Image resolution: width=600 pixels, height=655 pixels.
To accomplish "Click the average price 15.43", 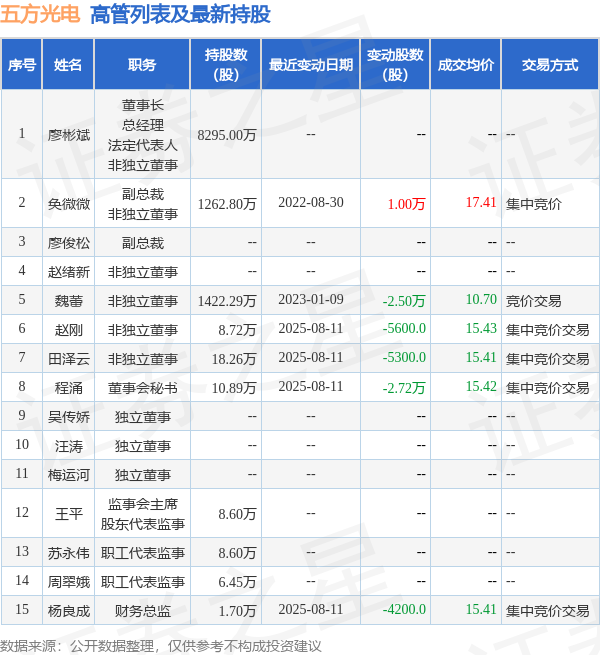I will pyautogui.click(x=481, y=328).
